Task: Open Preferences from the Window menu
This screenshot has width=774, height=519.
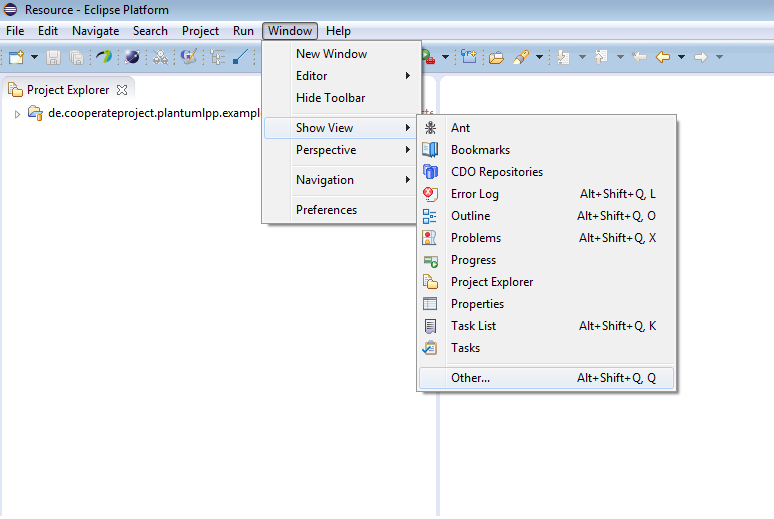Action: 326,210
